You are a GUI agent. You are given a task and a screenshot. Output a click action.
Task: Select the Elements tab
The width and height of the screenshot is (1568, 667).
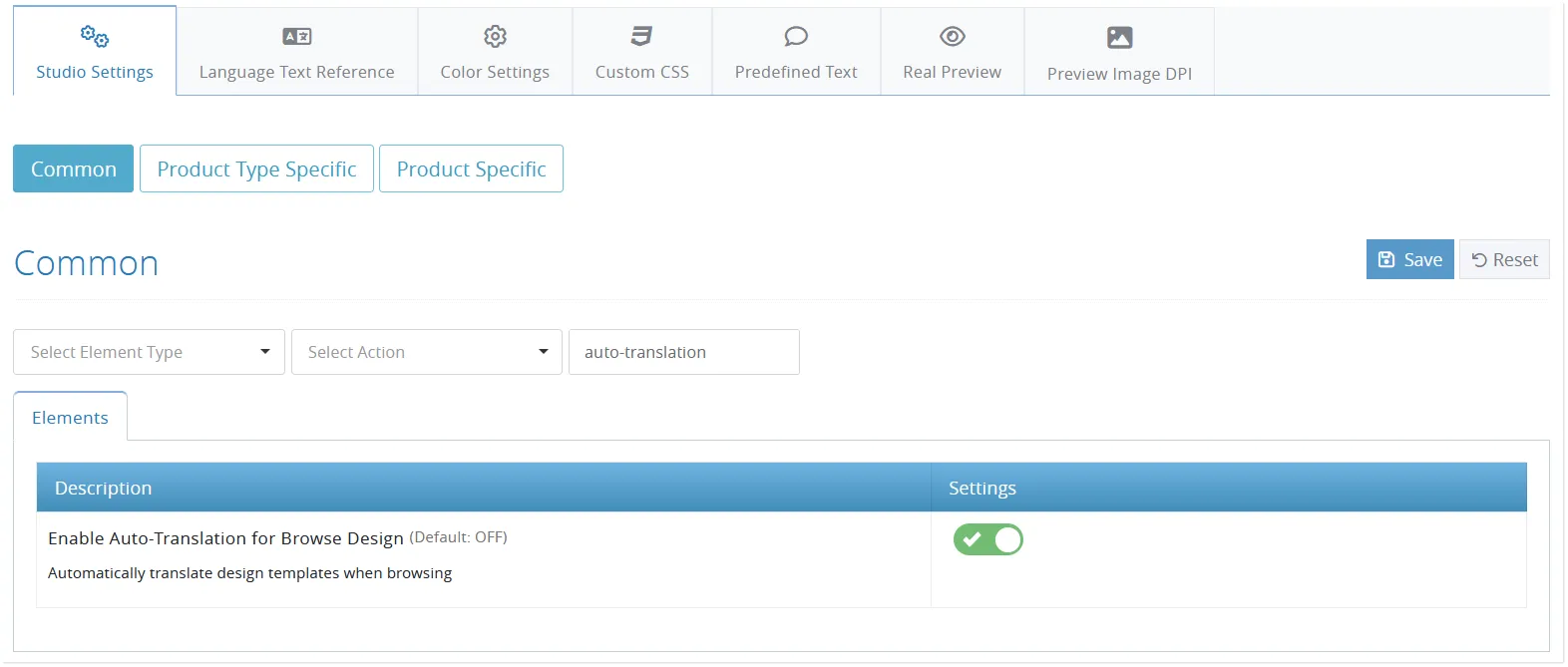70,417
